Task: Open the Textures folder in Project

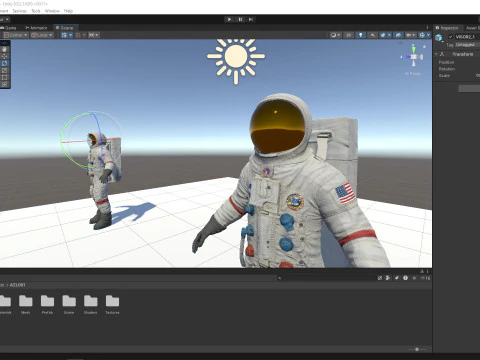Action: click(x=112, y=304)
